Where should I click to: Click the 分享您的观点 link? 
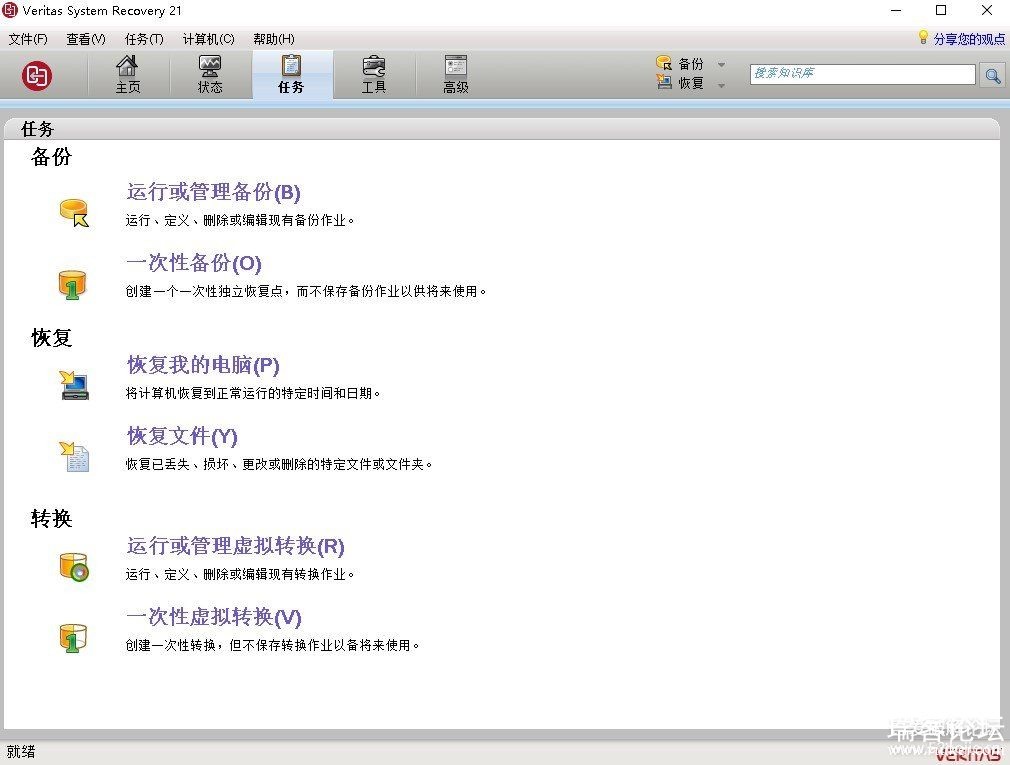pyautogui.click(x=969, y=39)
